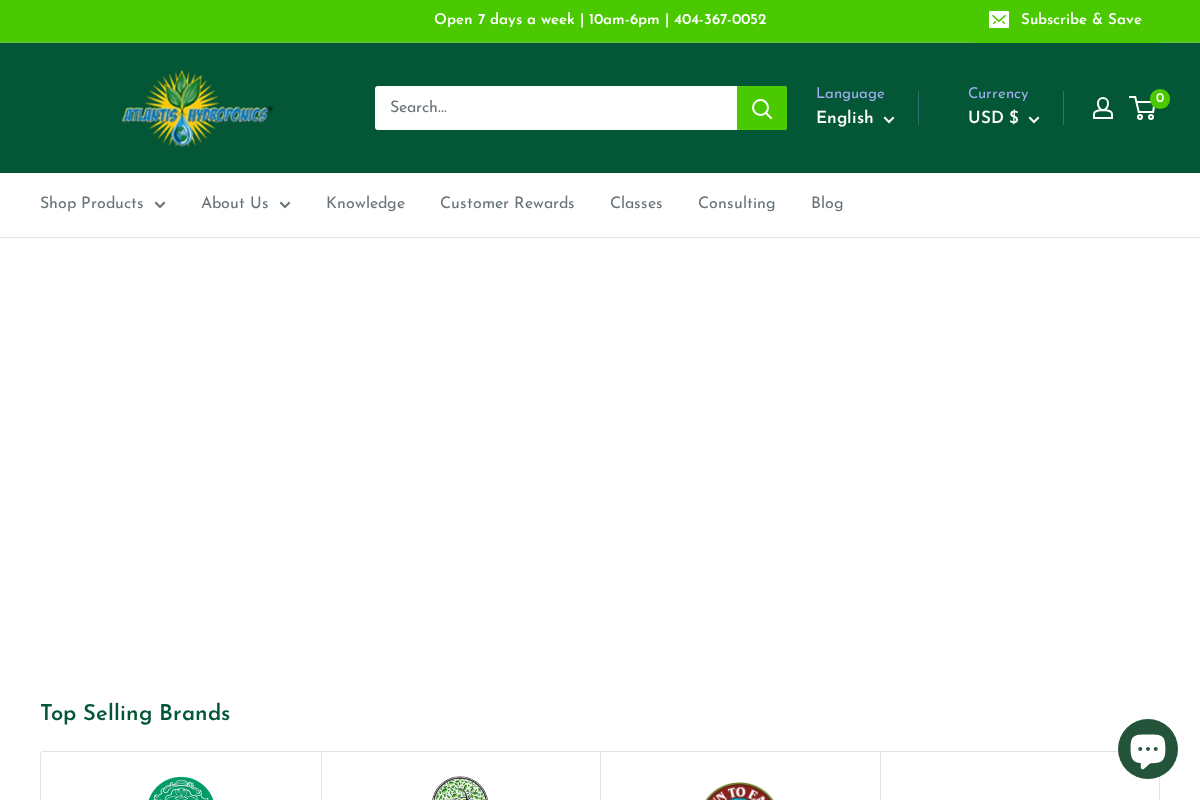
Task: Select the first Top Selling Brand logo
Action: (x=181, y=790)
